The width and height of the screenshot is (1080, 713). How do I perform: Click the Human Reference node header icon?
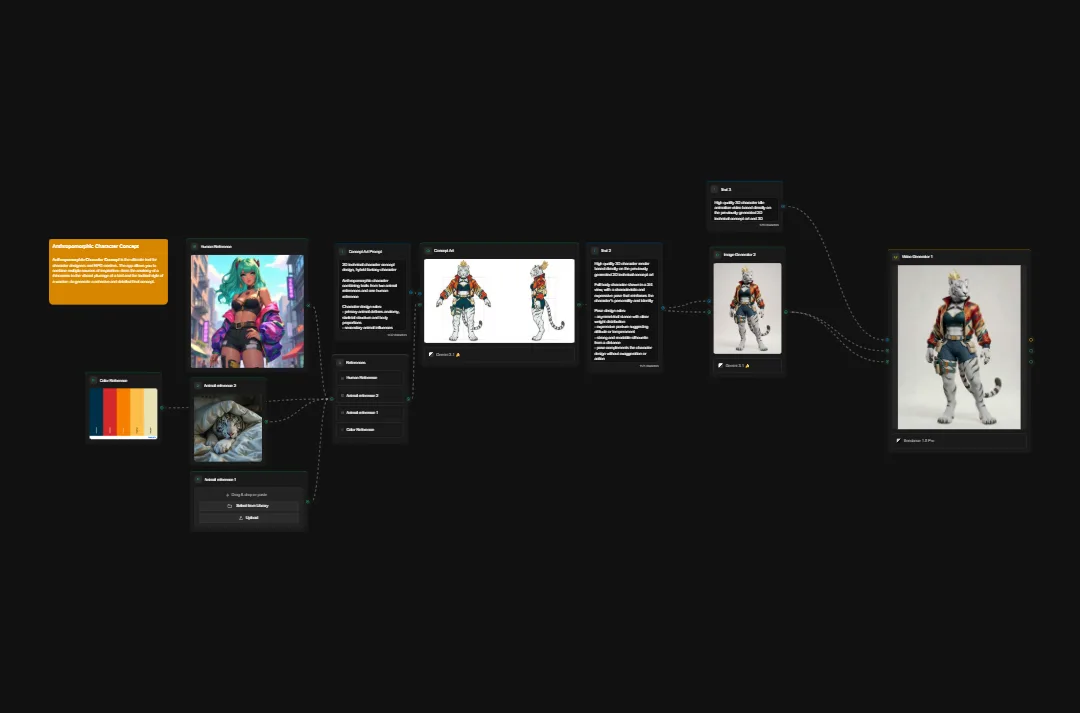point(195,246)
